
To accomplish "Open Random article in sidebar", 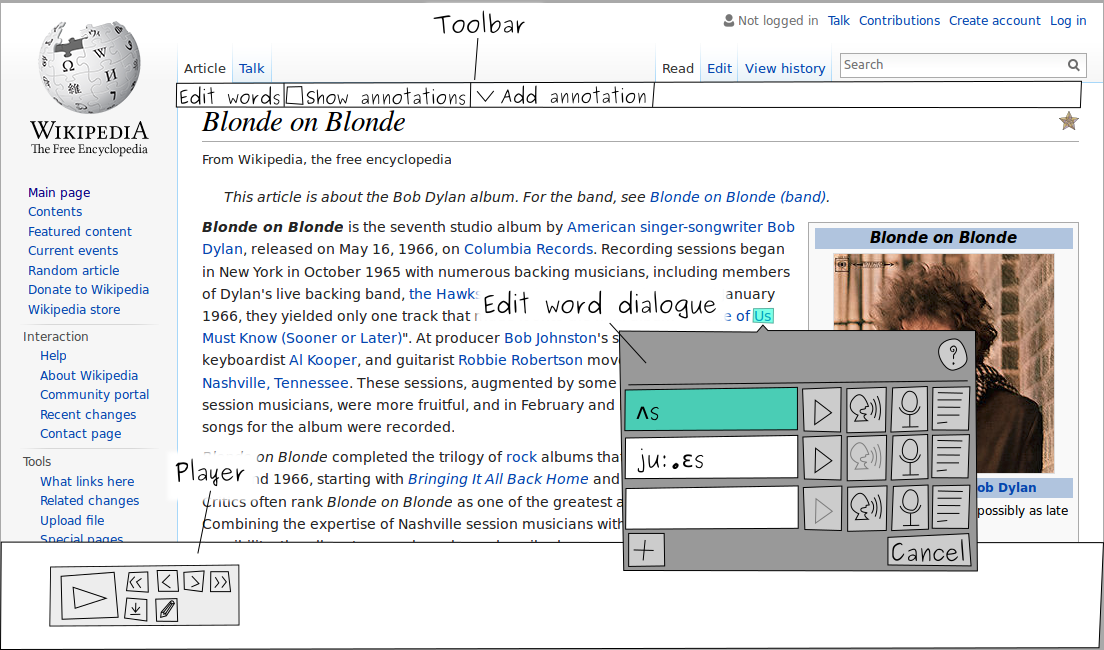I will 73,270.
